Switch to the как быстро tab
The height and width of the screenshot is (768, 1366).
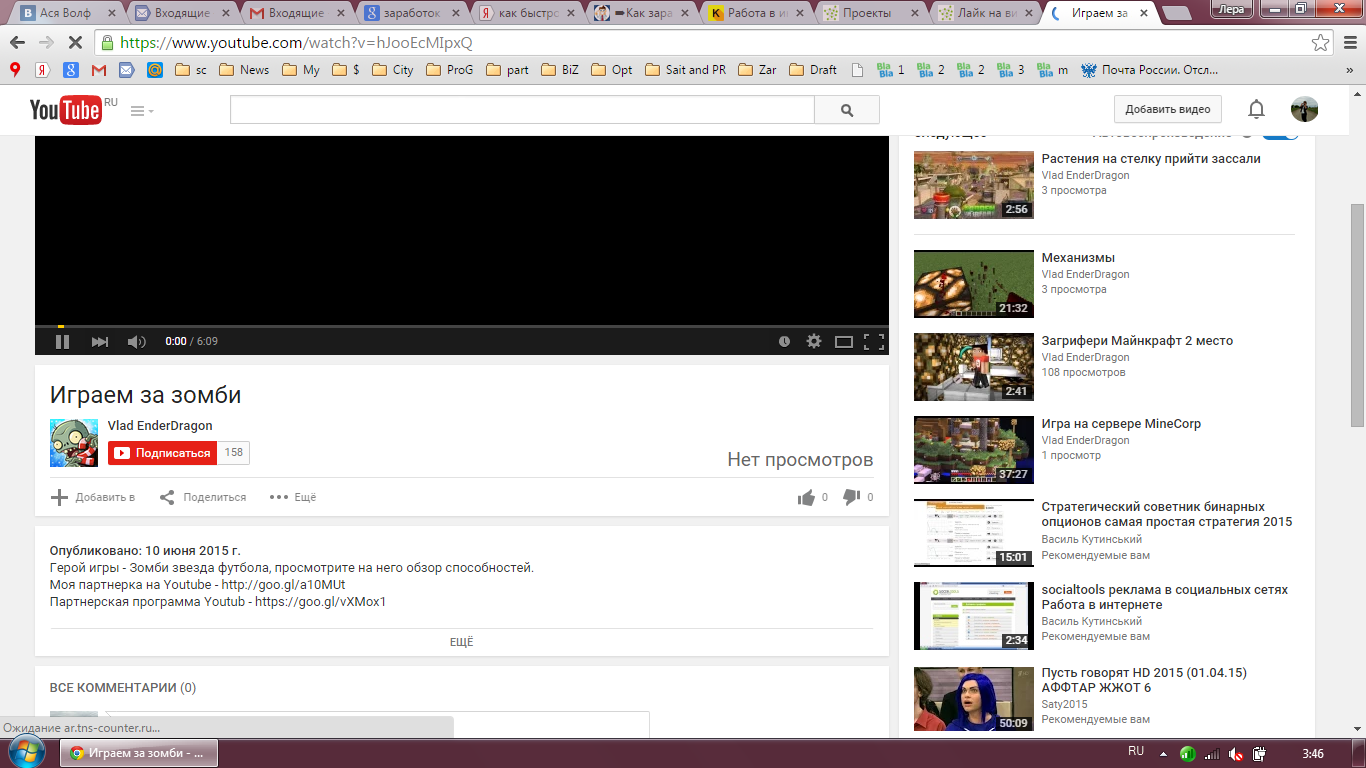pyautogui.click(x=526, y=14)
